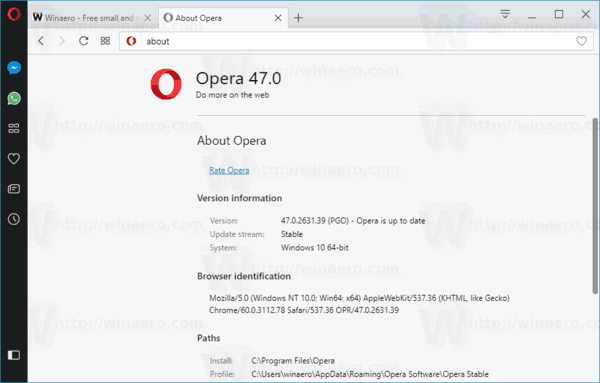Maximize the Opera window
The image size is (600, 383).
click(x=559, y=15)
